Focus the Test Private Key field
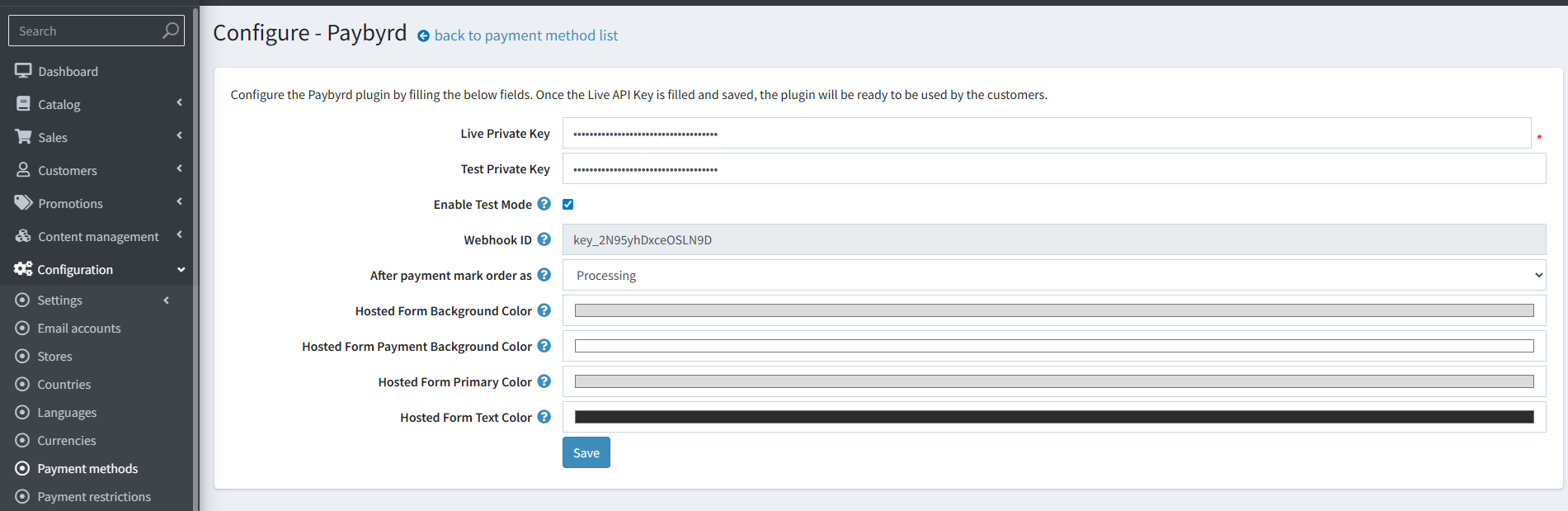This screenshot has width=1568, height=511. (x=1054, y=168)
